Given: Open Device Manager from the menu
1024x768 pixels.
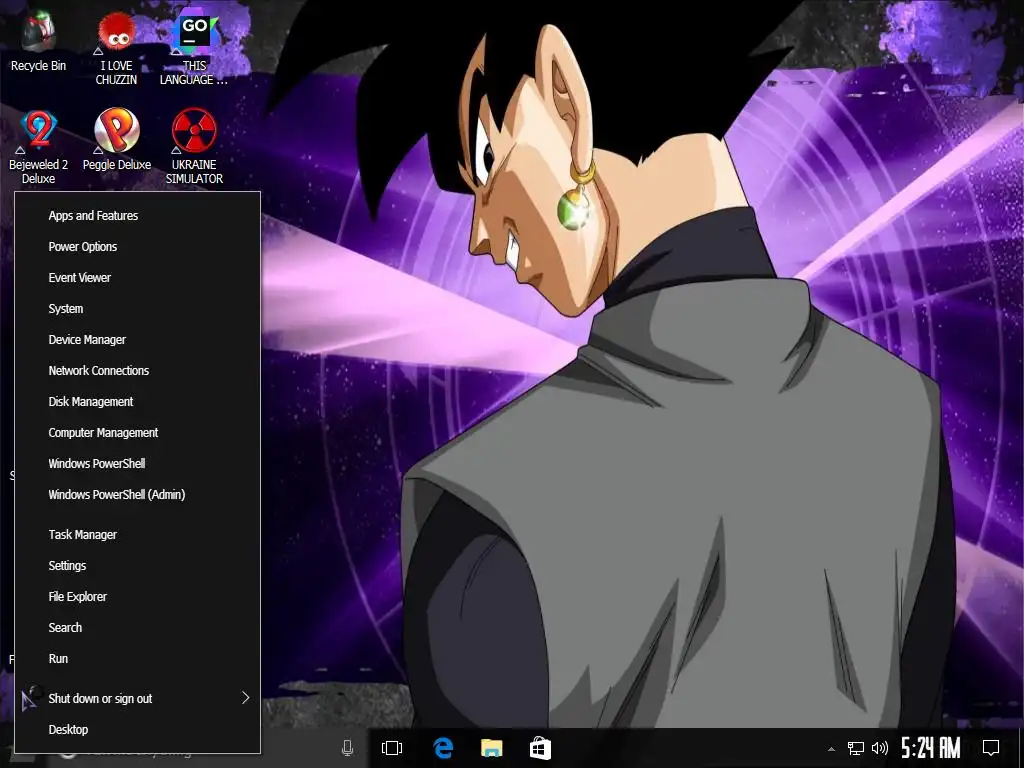Looking at the screenshot, I should pos(138,340).
